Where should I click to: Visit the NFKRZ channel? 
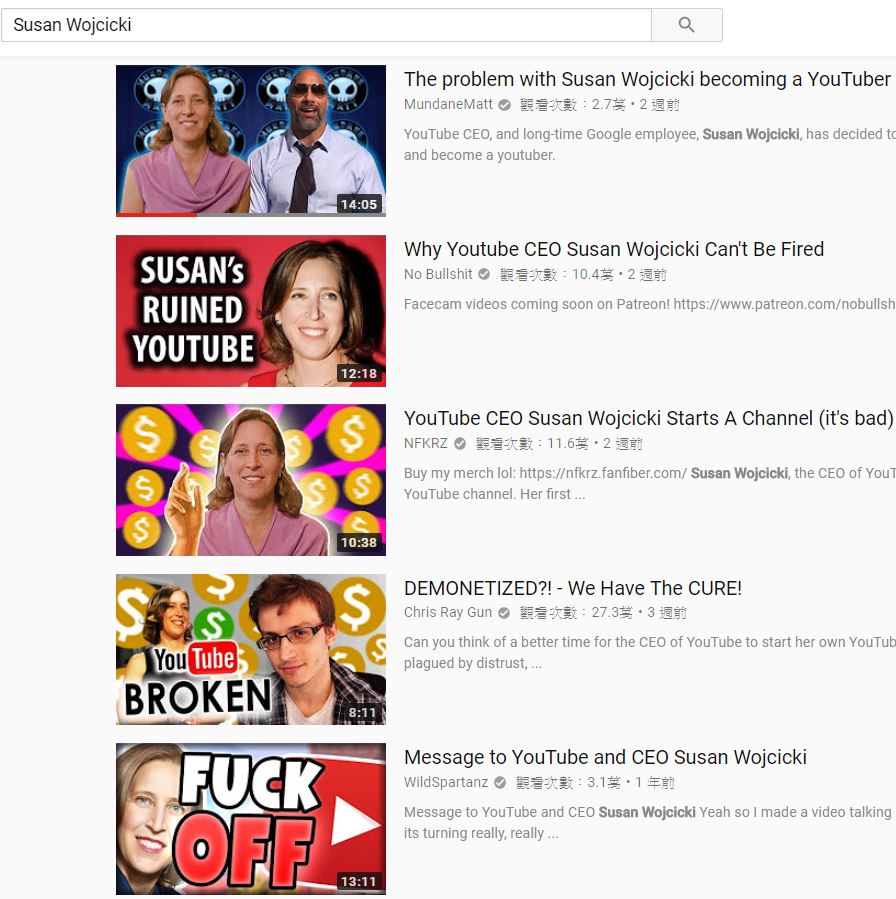tap(426, 444)
